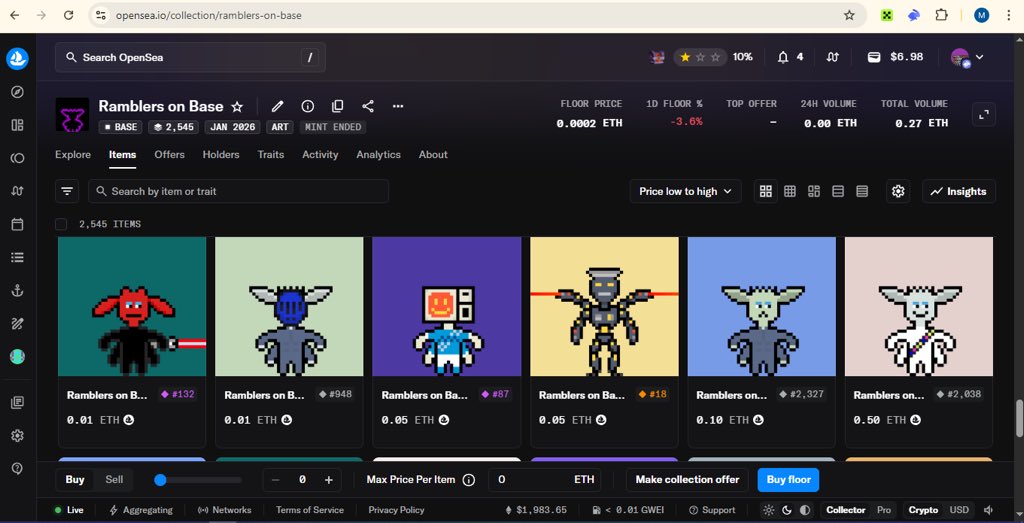Image resolution: width=1024 pixels, height=523 pixels.
Task: Open the Explore tab
Action: [x=73, y=155]
